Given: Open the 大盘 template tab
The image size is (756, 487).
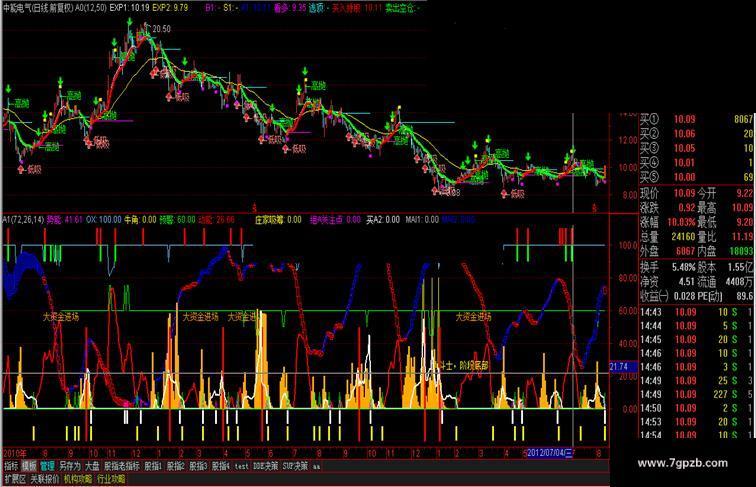Looking at the screenshot, I should (92, 466).
